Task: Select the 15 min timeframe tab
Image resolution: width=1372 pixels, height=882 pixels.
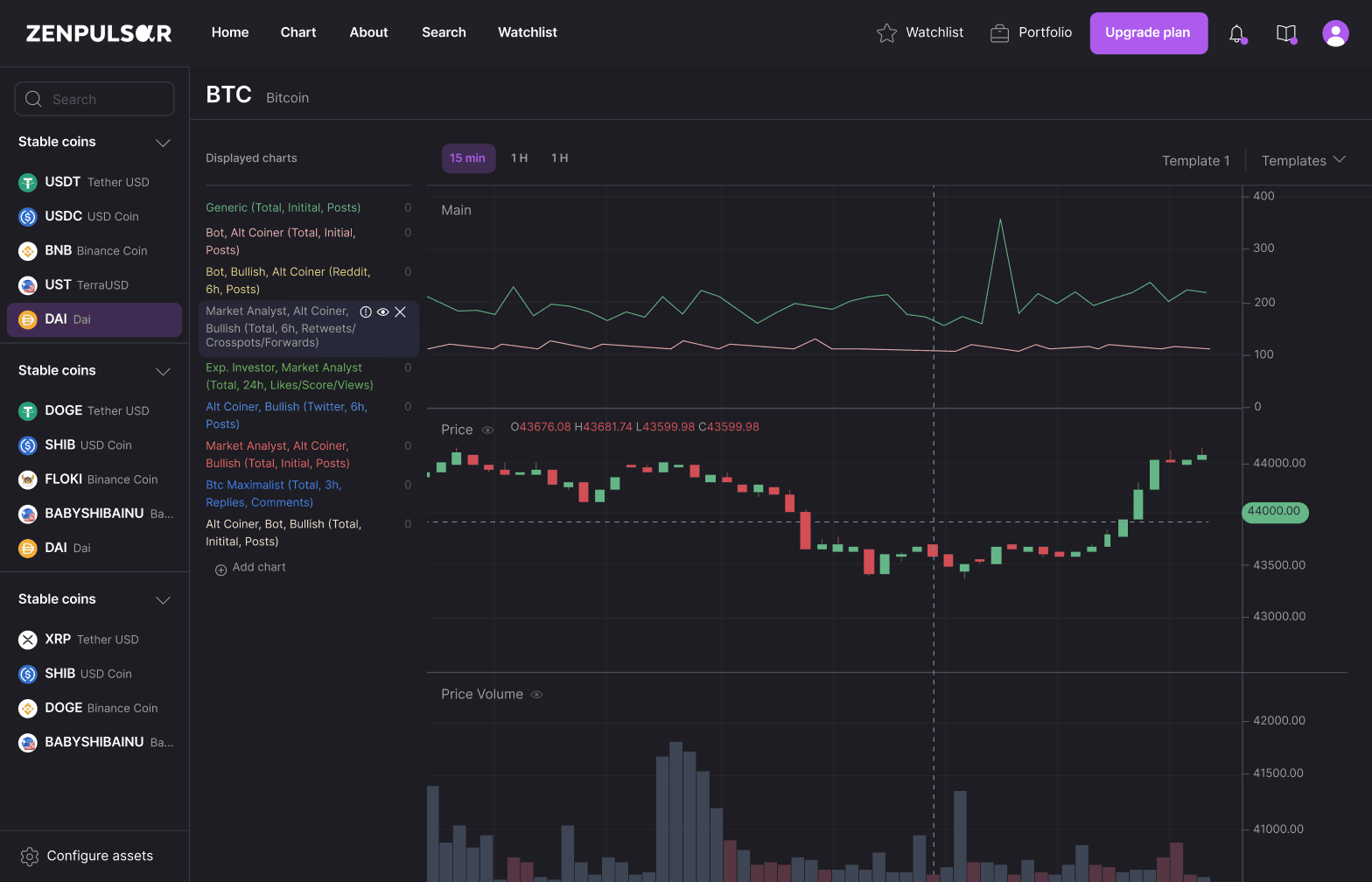Action: [x=467, y=158]
